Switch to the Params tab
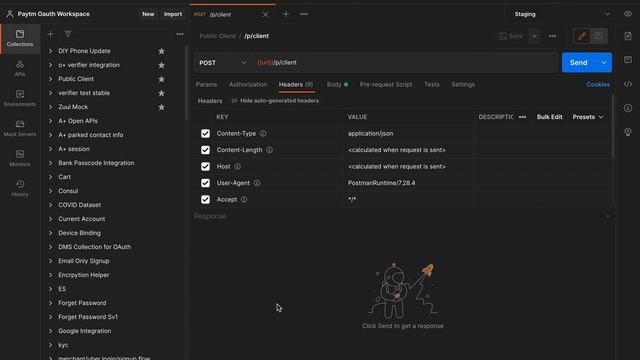Screen dimensions: 640x360 coord(206,84)
